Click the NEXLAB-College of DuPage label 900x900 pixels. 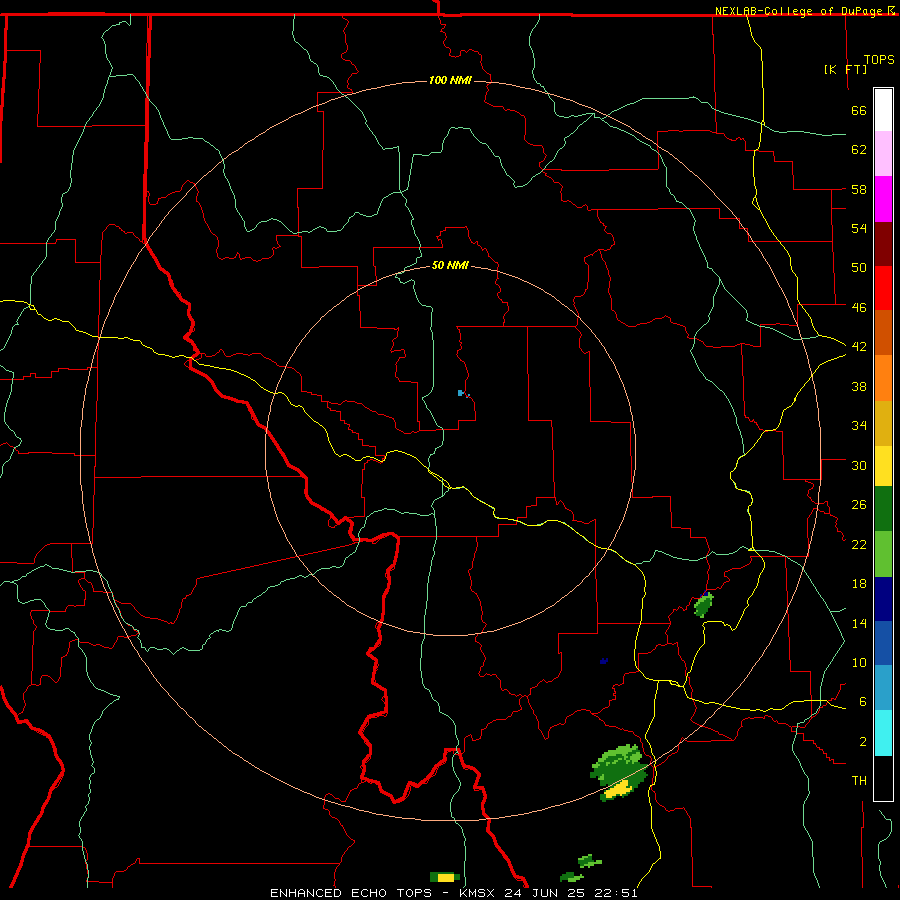(800, 11)
